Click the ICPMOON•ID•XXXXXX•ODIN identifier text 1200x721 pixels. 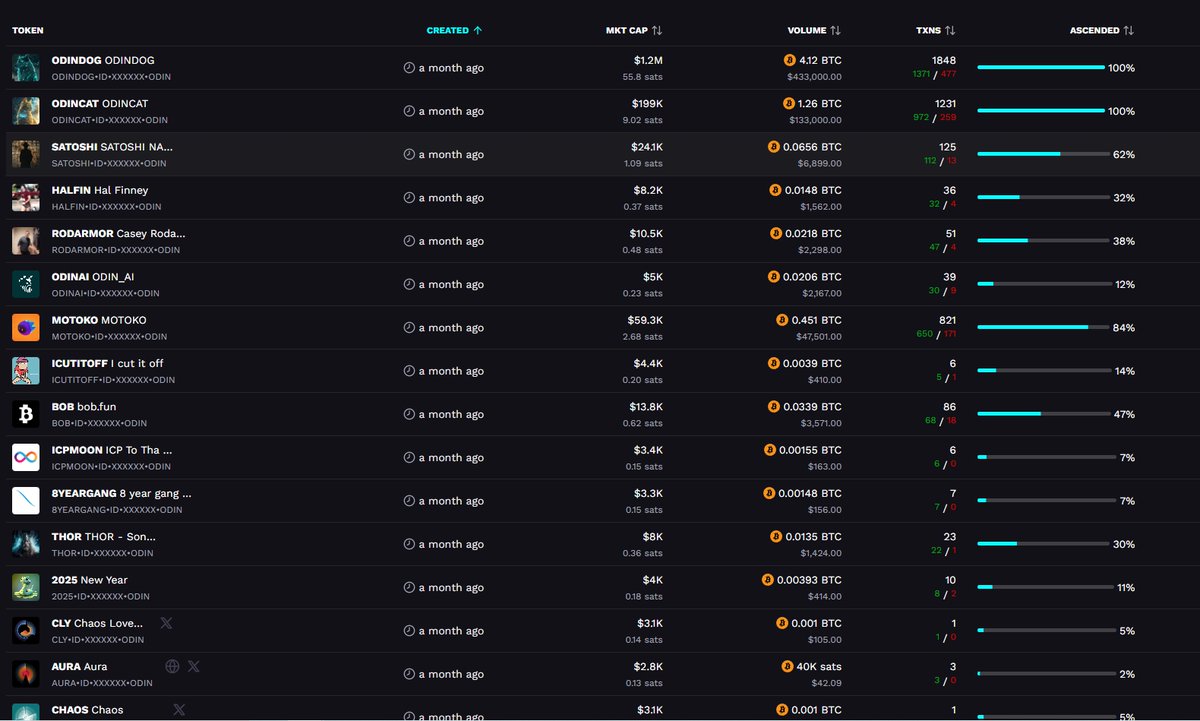pyautogui.click(x=111, y=466)
